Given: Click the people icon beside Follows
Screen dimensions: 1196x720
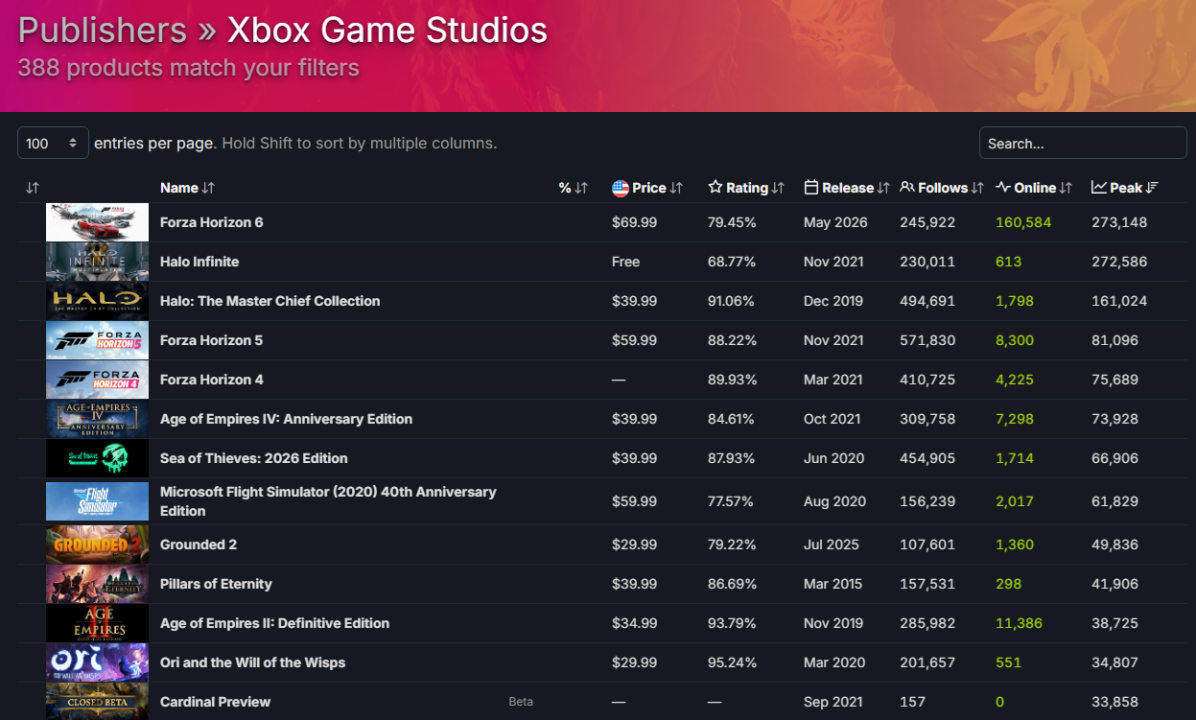Looking at the screenshot, I should pos(907,187).
